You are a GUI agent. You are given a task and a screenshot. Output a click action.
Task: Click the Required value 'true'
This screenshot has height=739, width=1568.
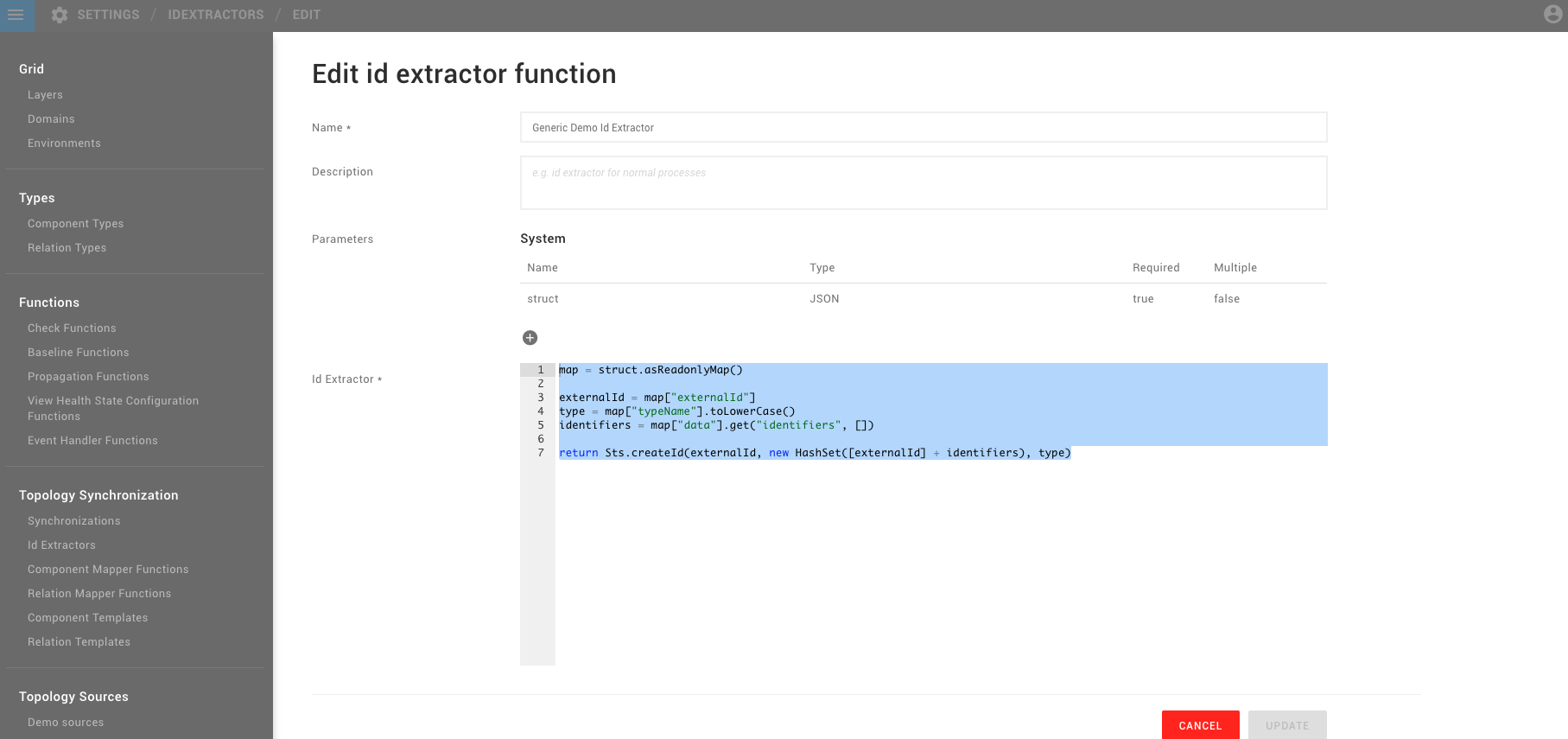(x=1143, y=299)
